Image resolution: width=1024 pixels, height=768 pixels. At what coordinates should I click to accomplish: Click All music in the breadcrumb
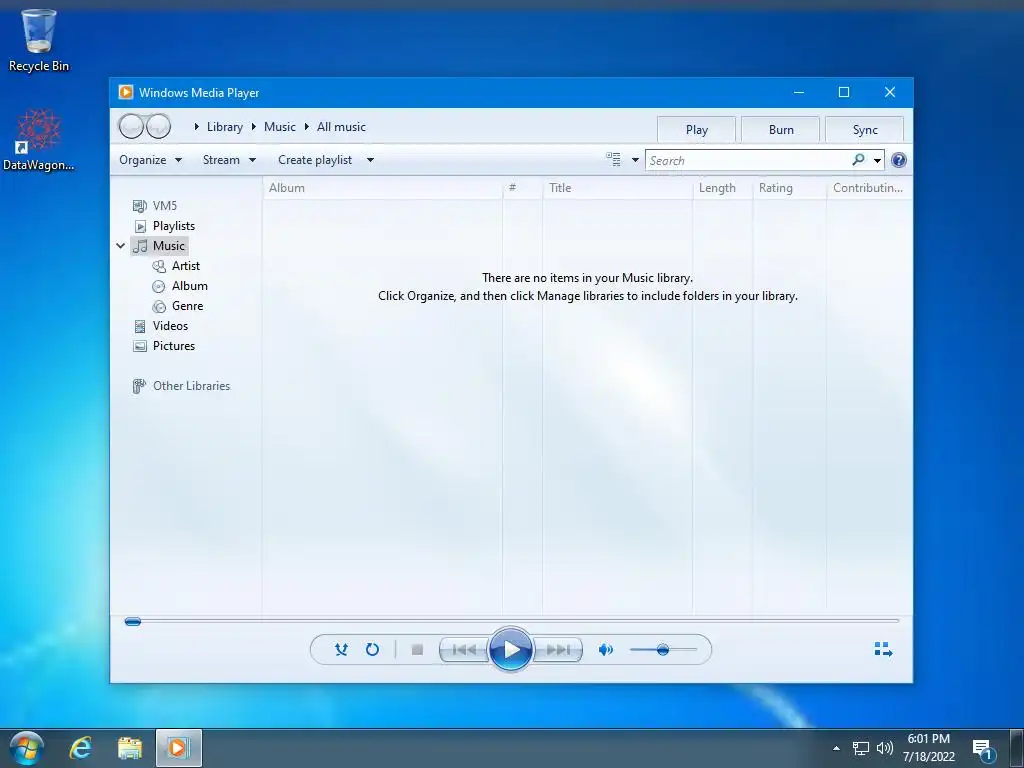tap(341, 127)
